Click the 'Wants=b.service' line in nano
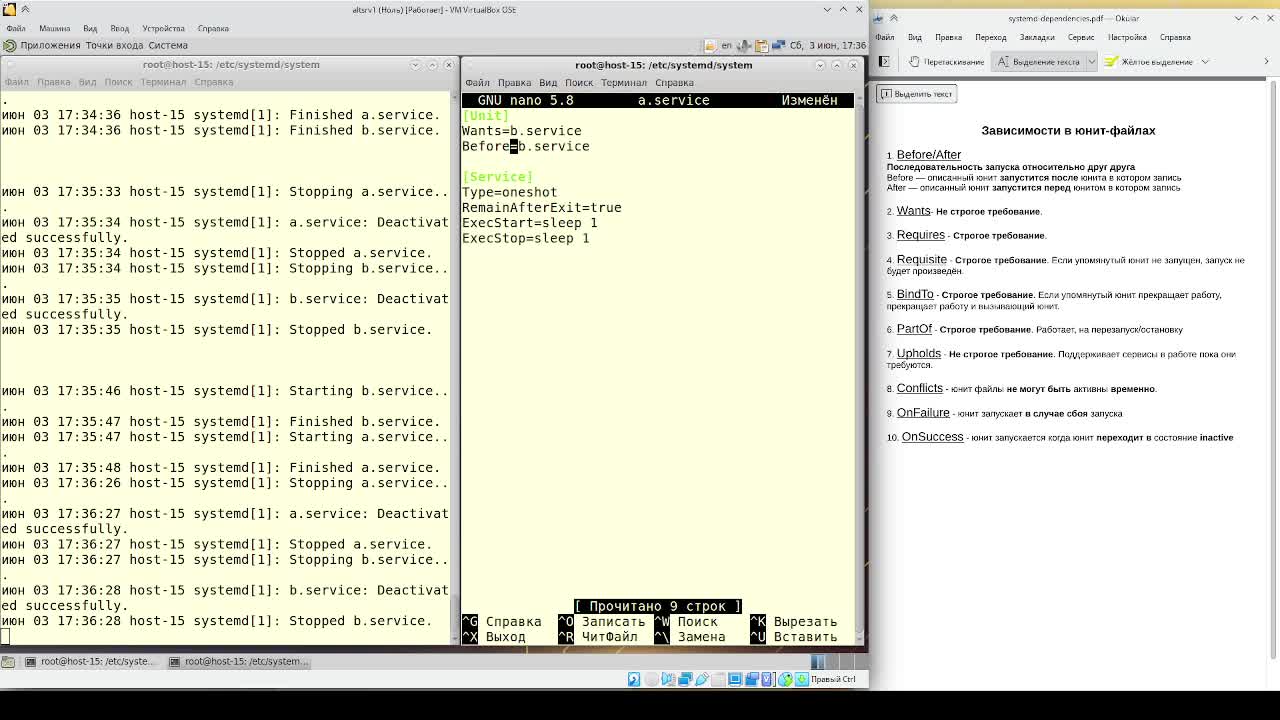 coord(521,131)
